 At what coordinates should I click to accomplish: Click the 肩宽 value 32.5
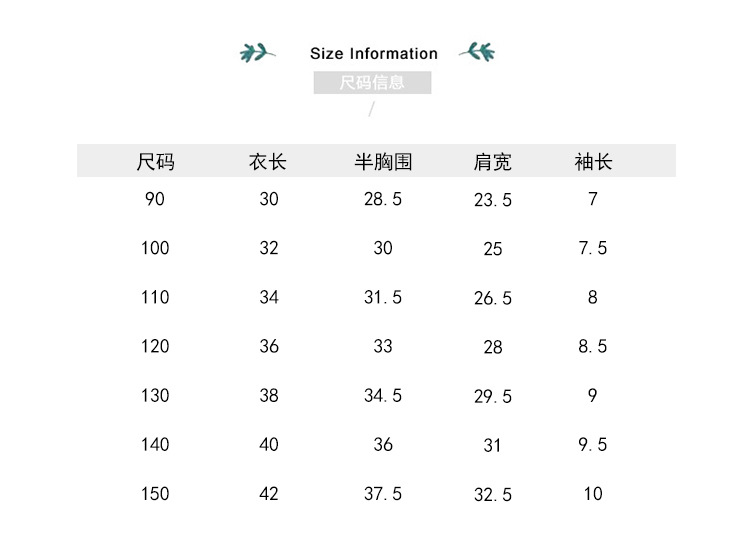pyautogui.click(x=492, y=494)
